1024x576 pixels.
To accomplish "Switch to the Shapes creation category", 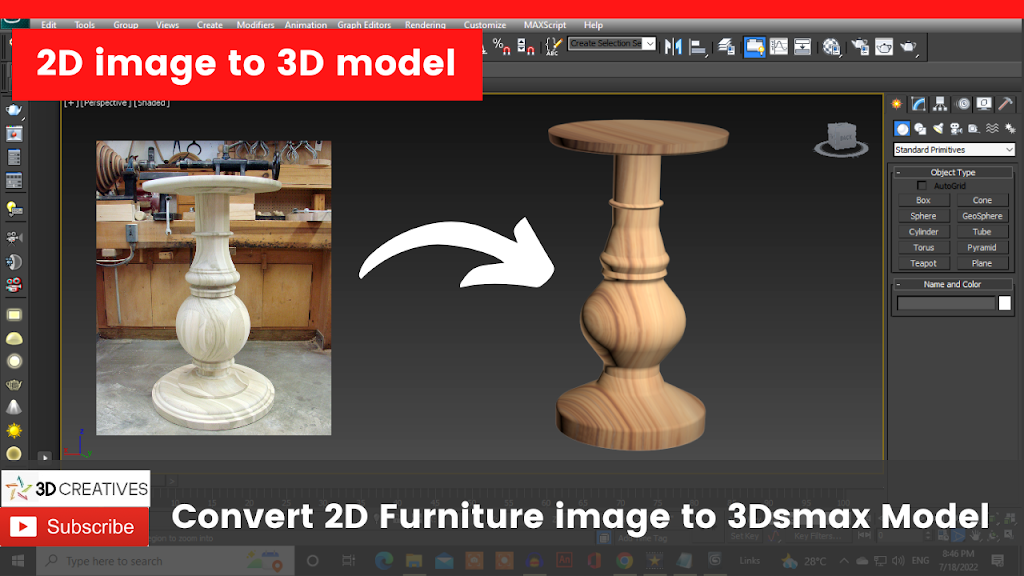I will click(920, 128).
